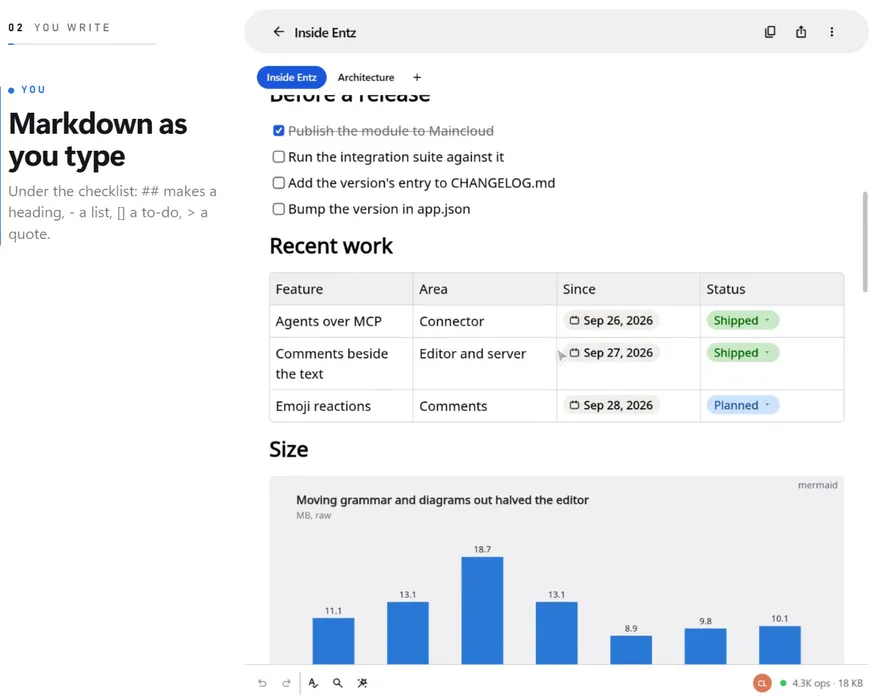Go back using the arrow beside Inside Entz
The image size is (880, 698).
tap(278, 32)
